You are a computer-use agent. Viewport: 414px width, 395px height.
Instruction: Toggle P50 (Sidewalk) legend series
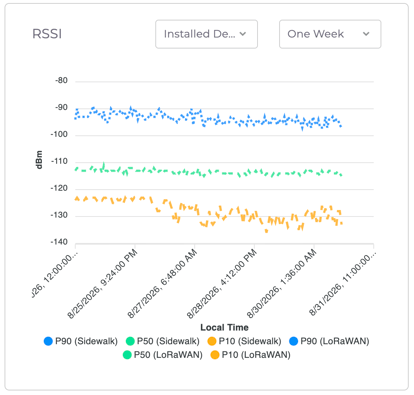tap(163, 341)
